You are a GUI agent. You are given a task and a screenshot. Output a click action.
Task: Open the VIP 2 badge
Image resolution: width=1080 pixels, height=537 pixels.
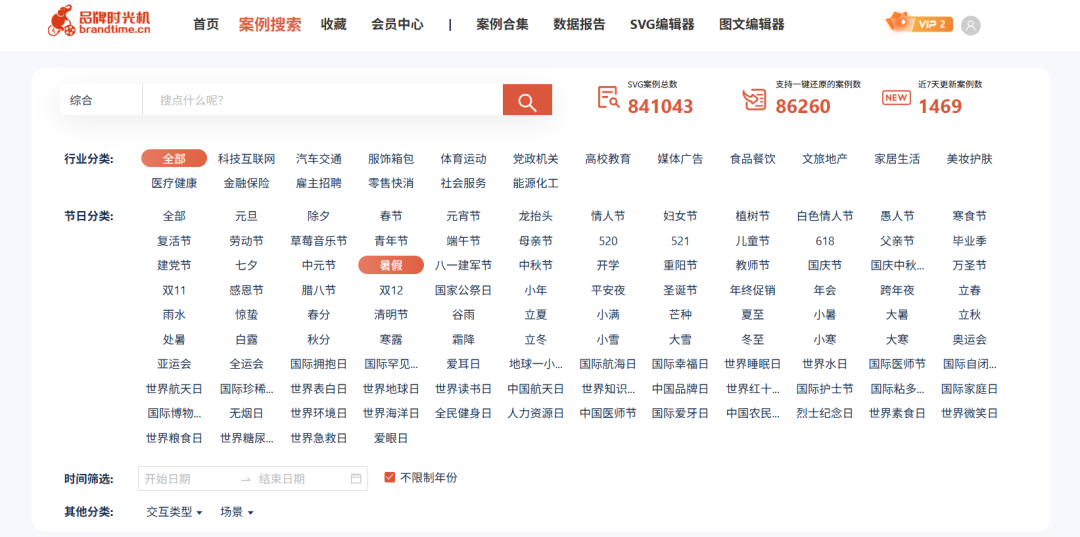[x=920, y=23]
